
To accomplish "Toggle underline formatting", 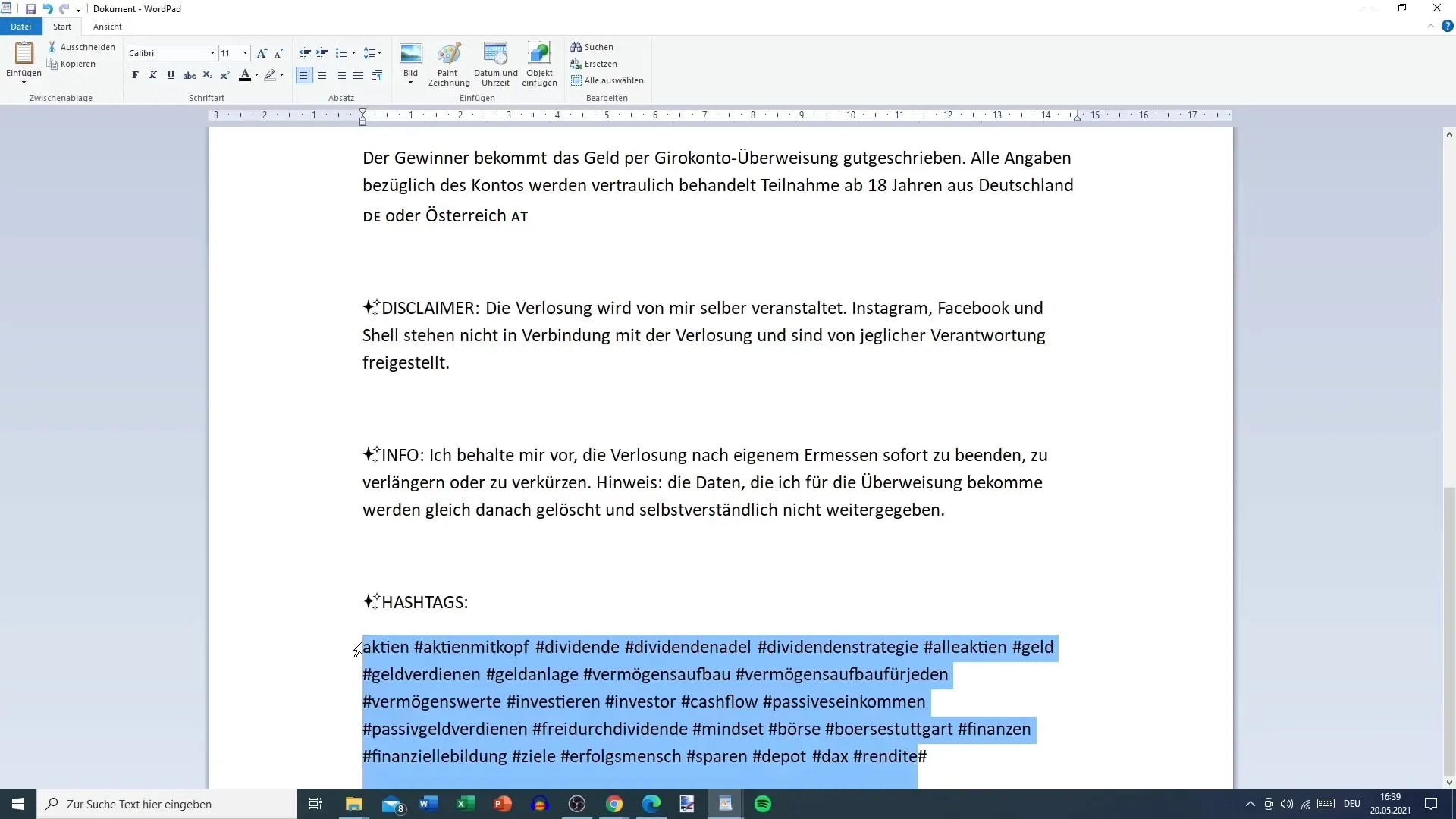I will pyautogui.click(x=171, y=75).
